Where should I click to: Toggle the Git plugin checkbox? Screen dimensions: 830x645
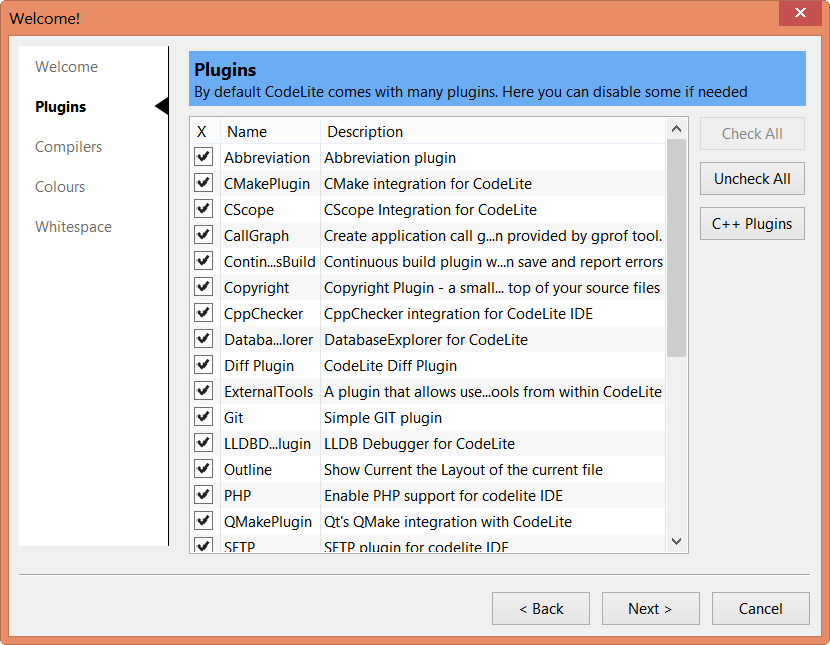pyautogui.click(x=203, y=416)
